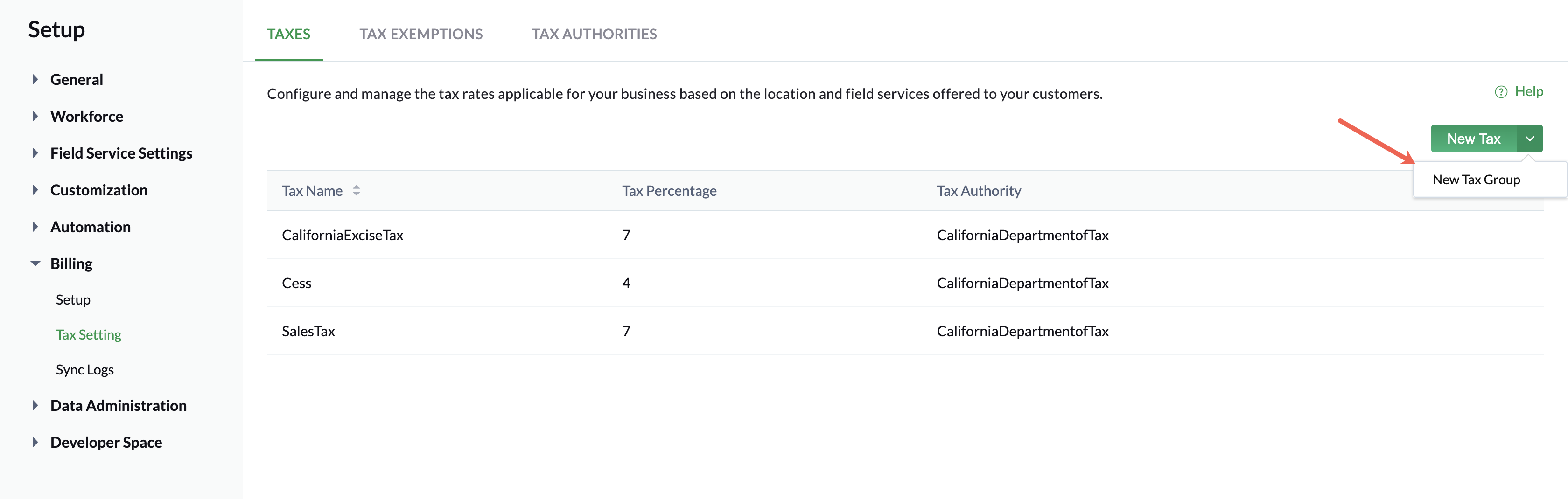Click CaliforniaDepartmentofTax in the SalesTax row

tap(1022, 331)
